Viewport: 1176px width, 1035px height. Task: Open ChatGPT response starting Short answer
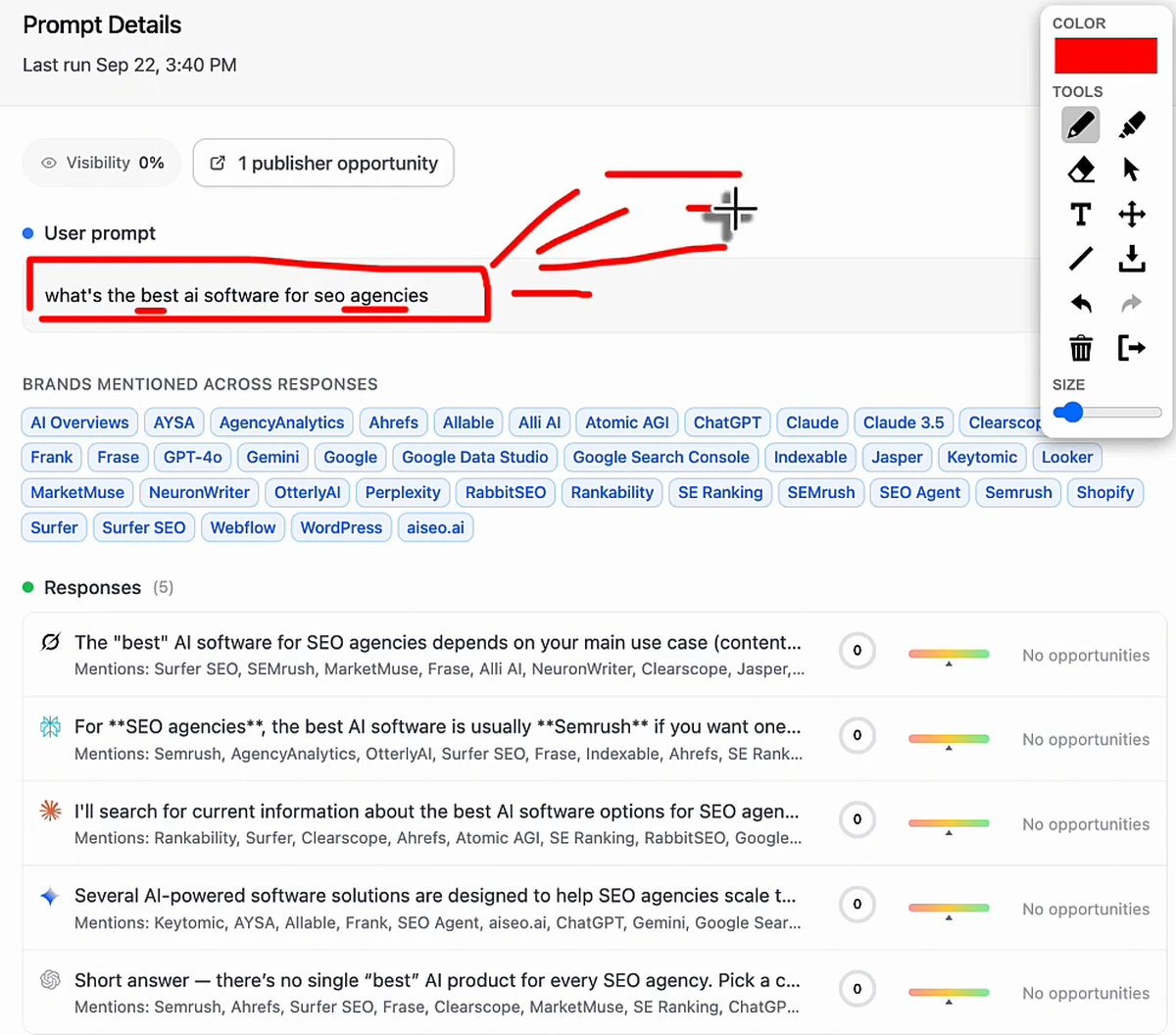coord(594,992)
